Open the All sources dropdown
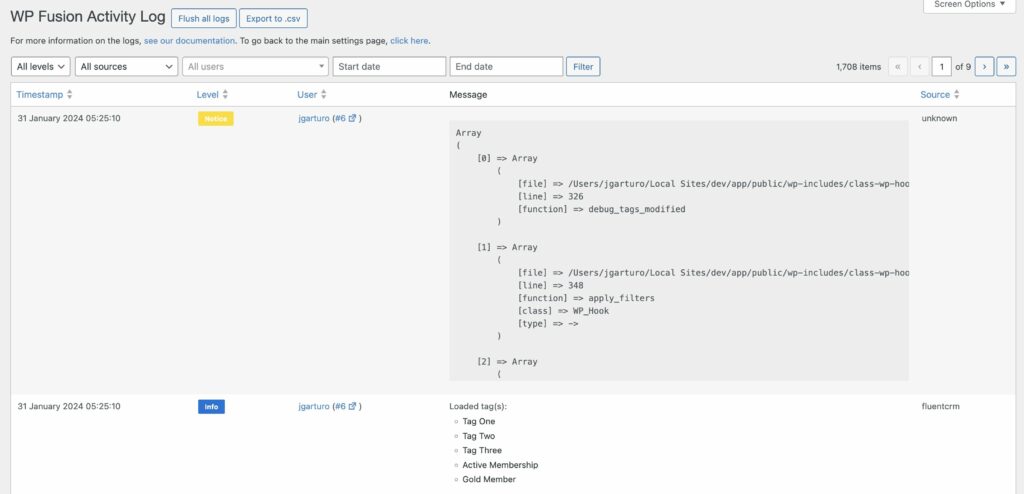This screenshot has height=494, width=1024. 126,67
